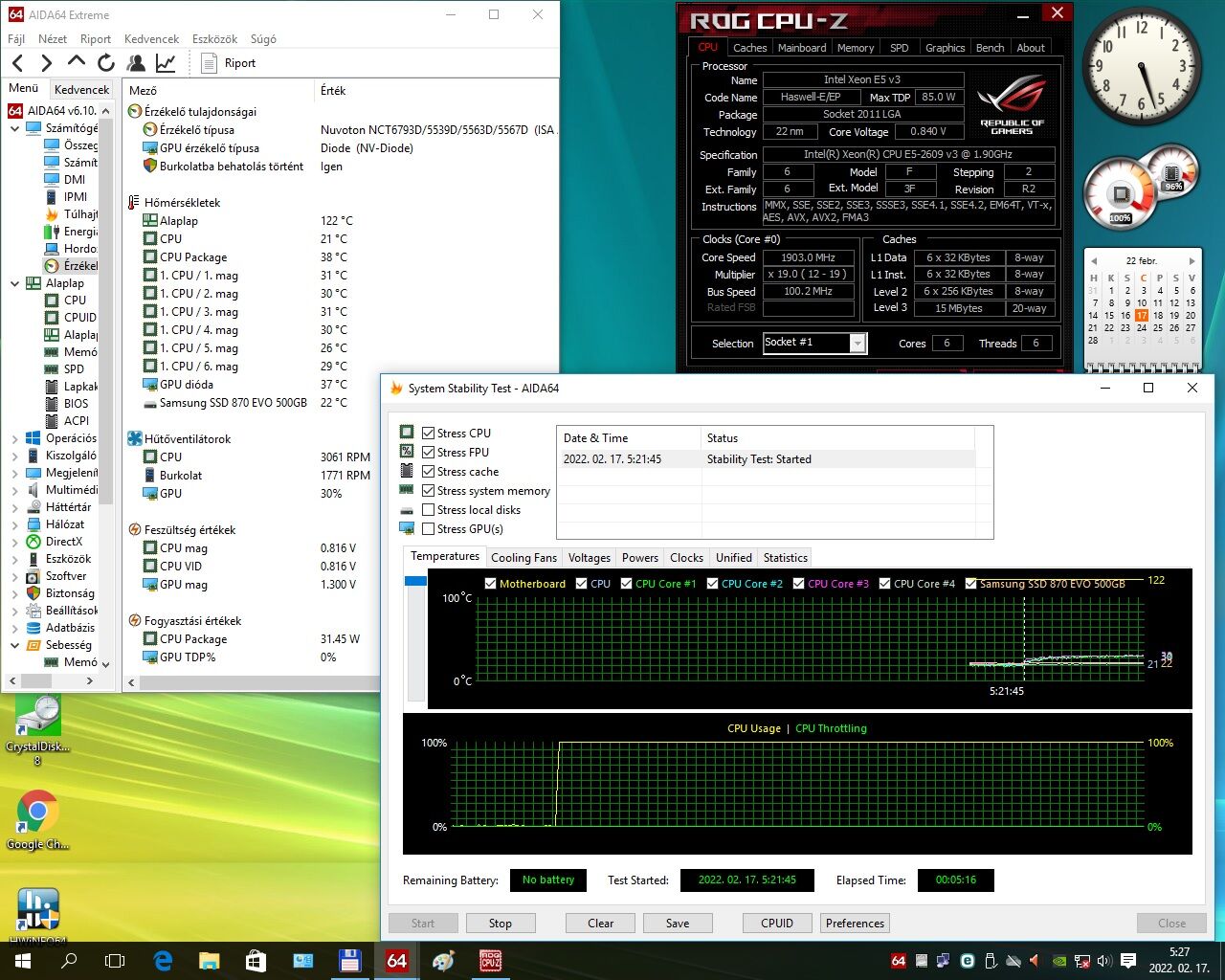
Task: Go to next month in calendar gadget
Action: pyautogui.click(x=1192, y=260)
